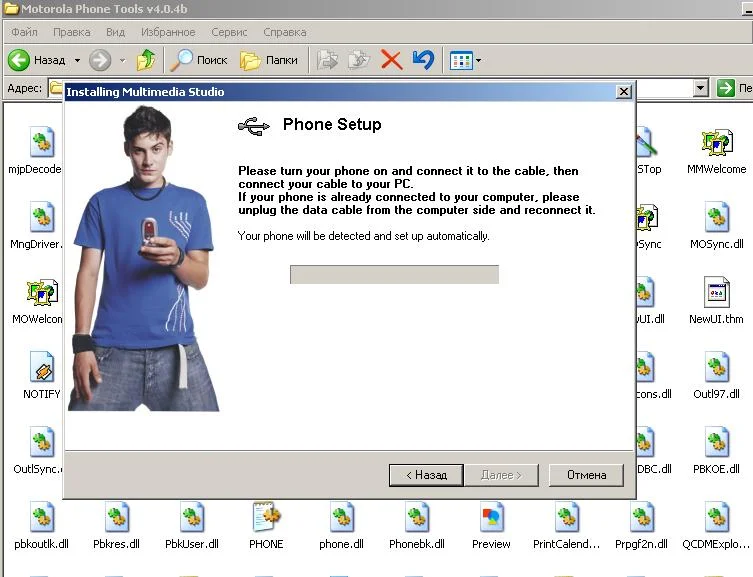Open Back button history dropdown arrow

click(x=77, y=60)
